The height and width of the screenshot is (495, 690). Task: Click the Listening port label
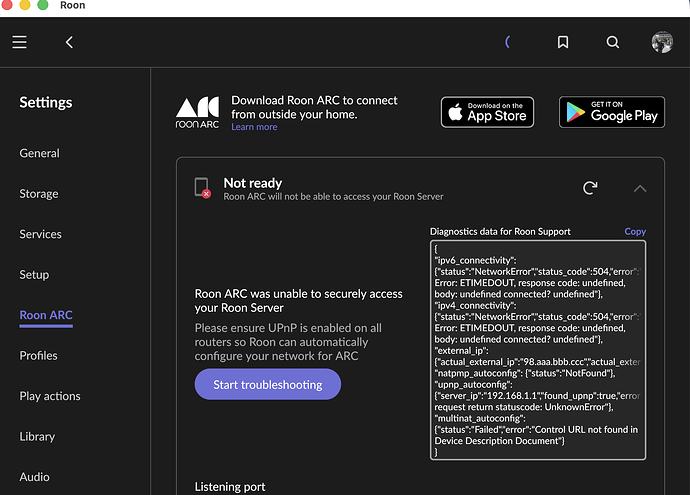pyautogui.click(x=230, y=487)
